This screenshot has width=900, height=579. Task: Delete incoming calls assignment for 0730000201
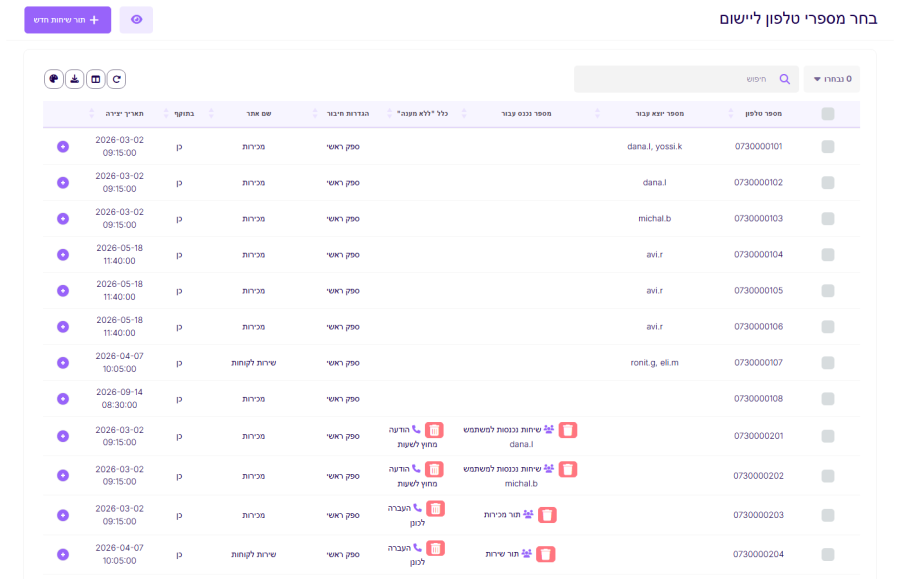pyautogui.click(x=568, y=430)
